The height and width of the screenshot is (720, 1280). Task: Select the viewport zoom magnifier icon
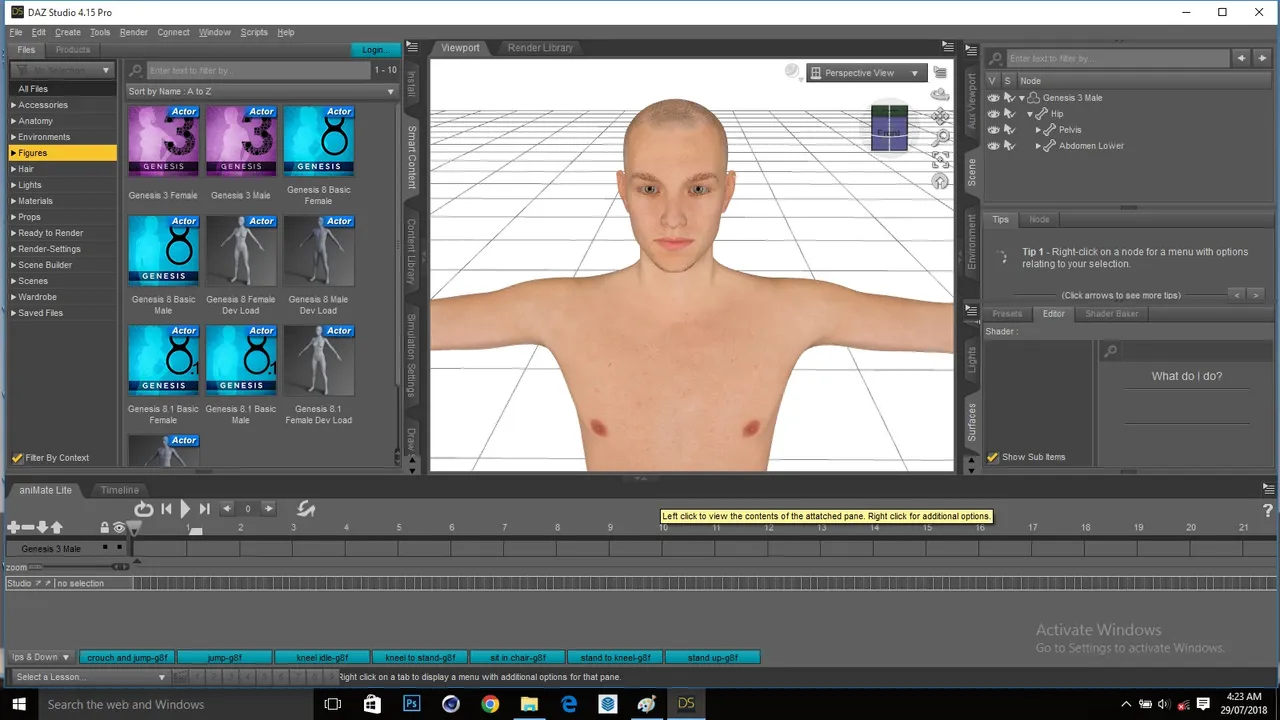pyautogui.click(x=940, y=138)
